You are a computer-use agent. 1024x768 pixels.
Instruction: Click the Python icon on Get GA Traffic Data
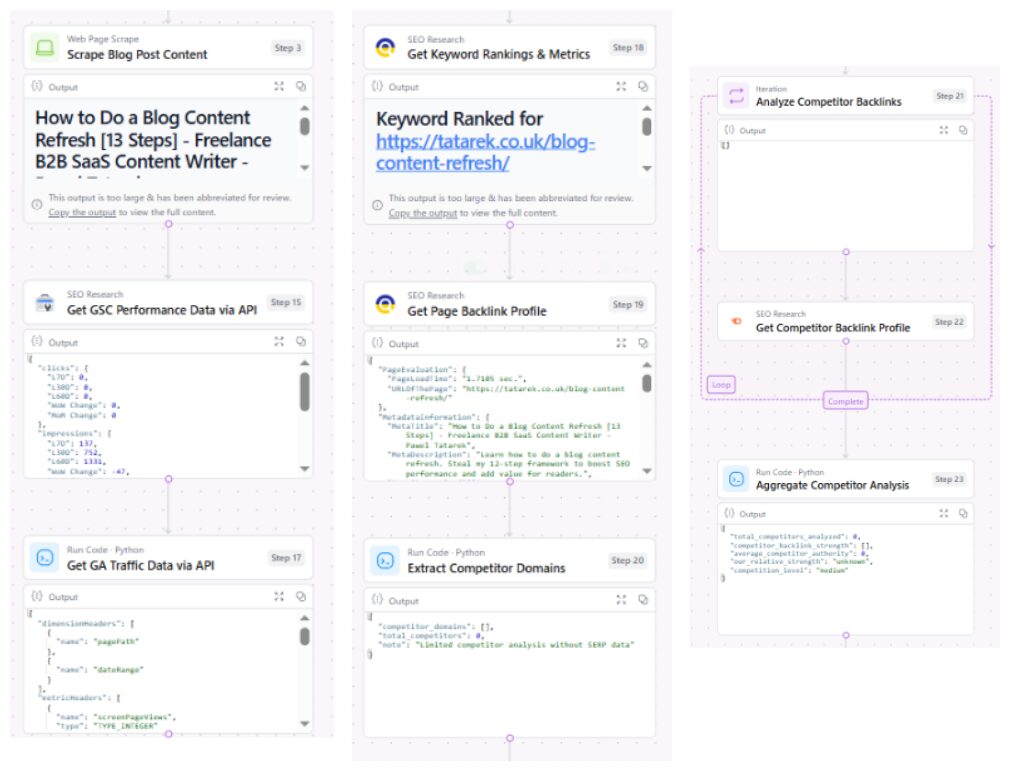pyautogui.click(x=44, y=558)
